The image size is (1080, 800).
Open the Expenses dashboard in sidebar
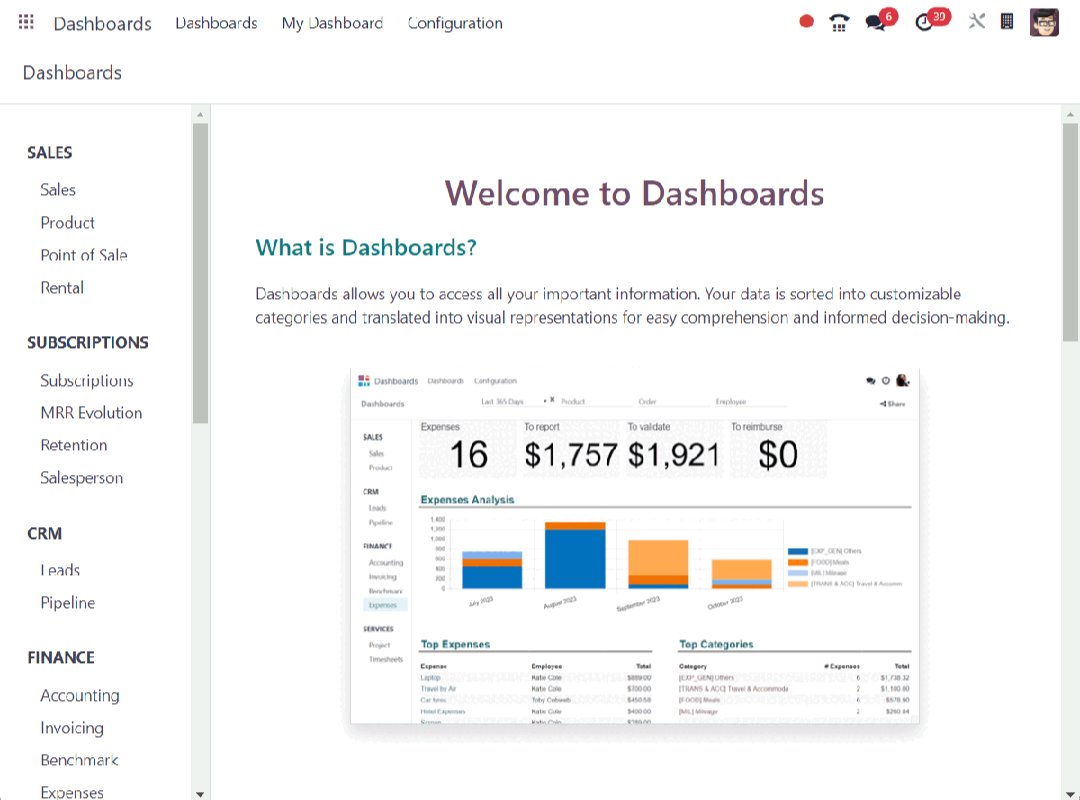point(72,792)
